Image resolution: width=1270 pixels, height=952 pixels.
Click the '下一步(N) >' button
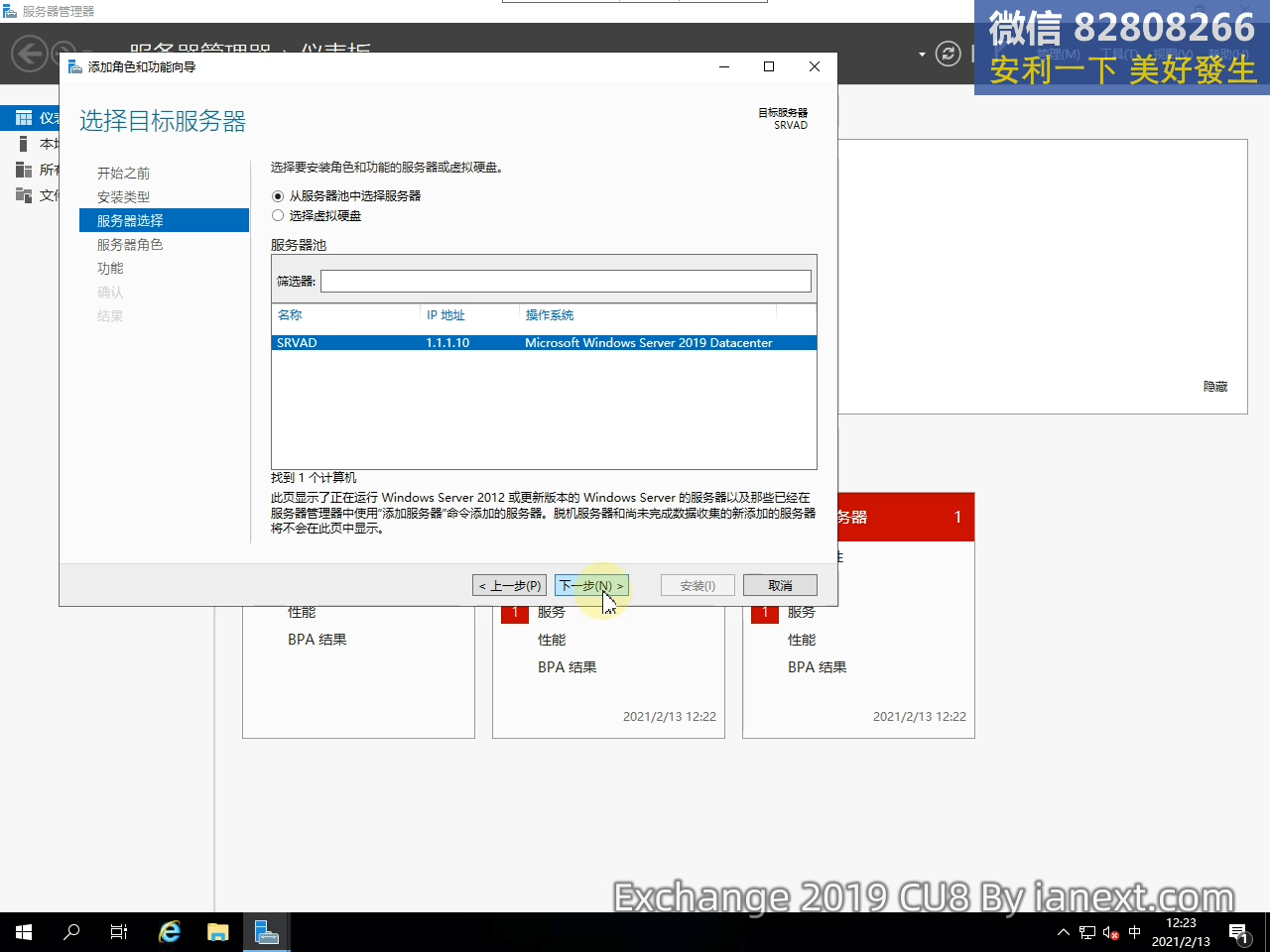591,586
